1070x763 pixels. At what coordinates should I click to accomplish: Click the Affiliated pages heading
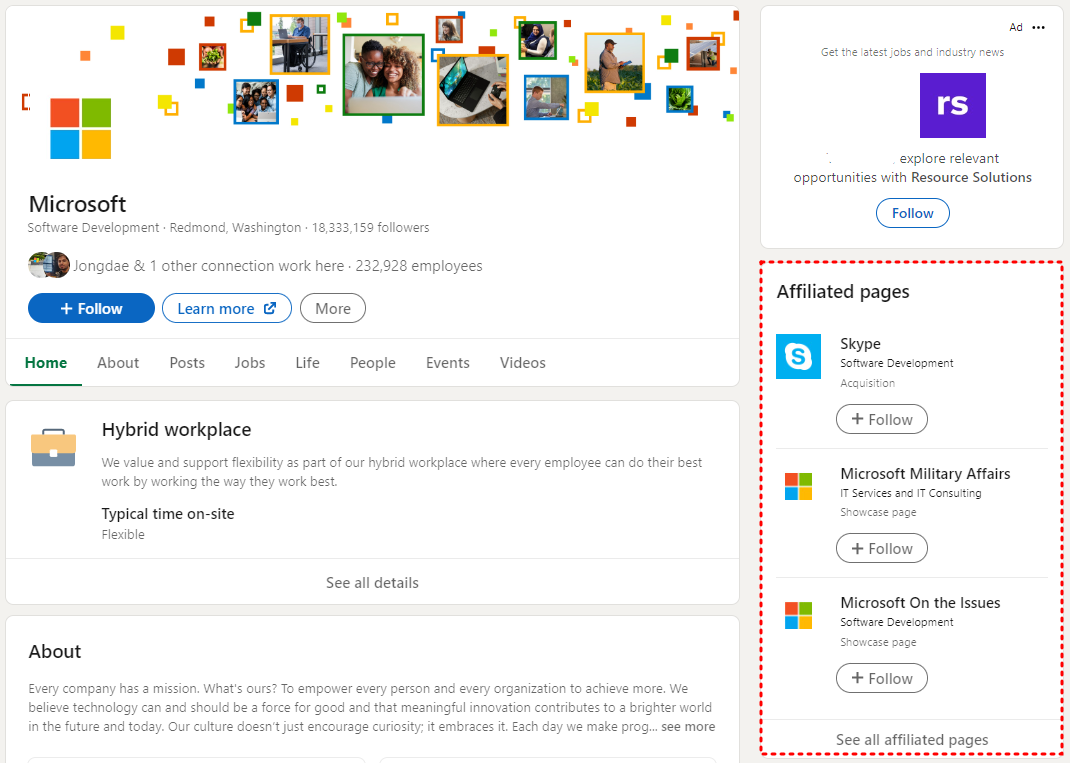843,291
